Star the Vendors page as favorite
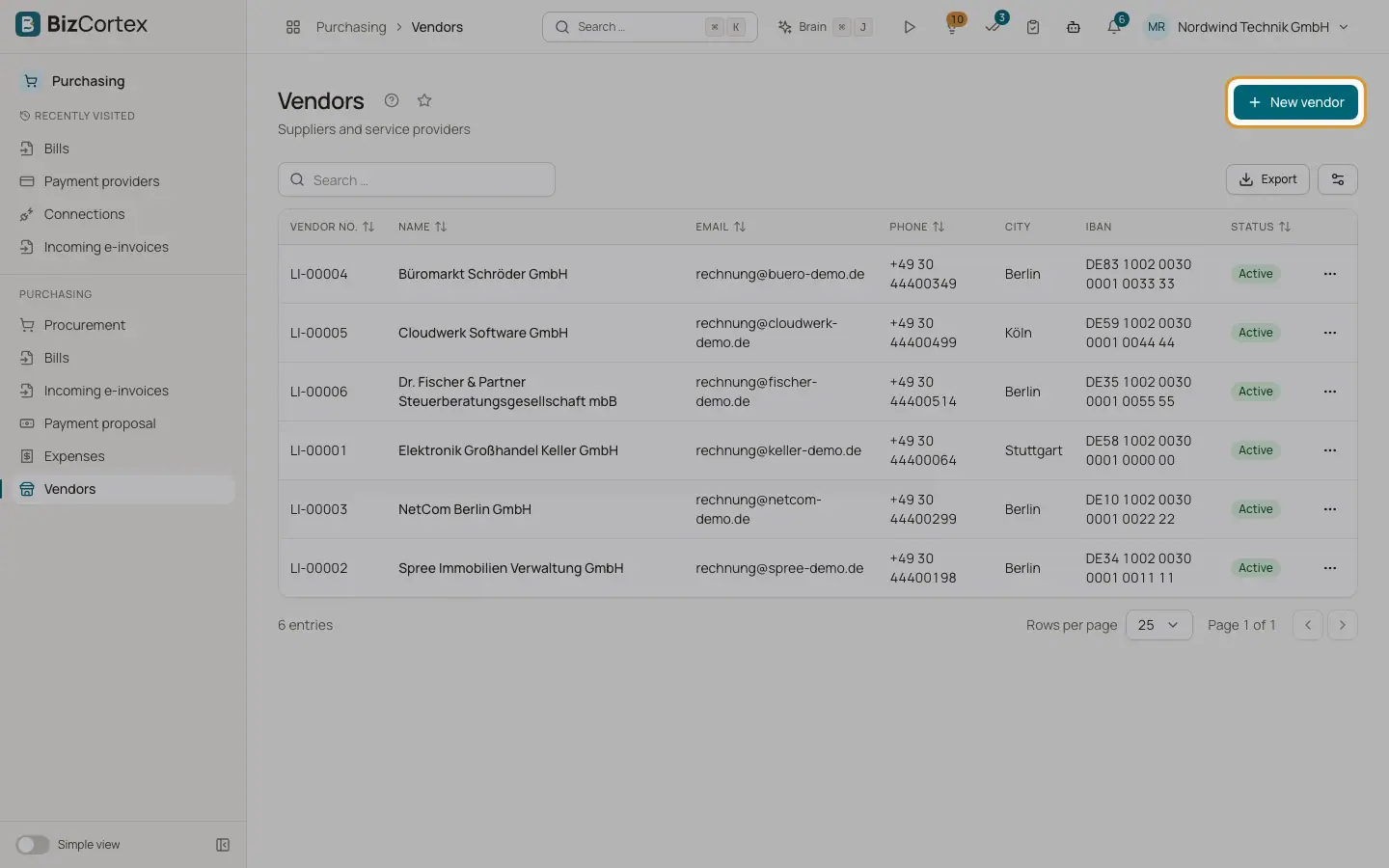 tap(424, 100)
